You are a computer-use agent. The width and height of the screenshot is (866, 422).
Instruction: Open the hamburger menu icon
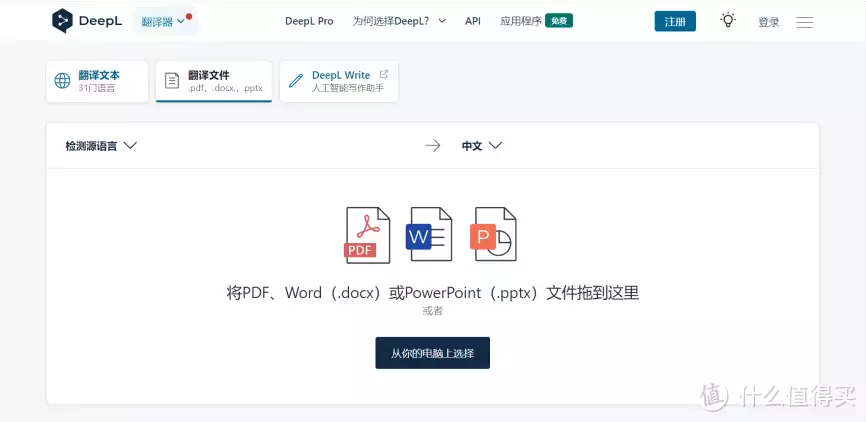(x=805, y=22)
